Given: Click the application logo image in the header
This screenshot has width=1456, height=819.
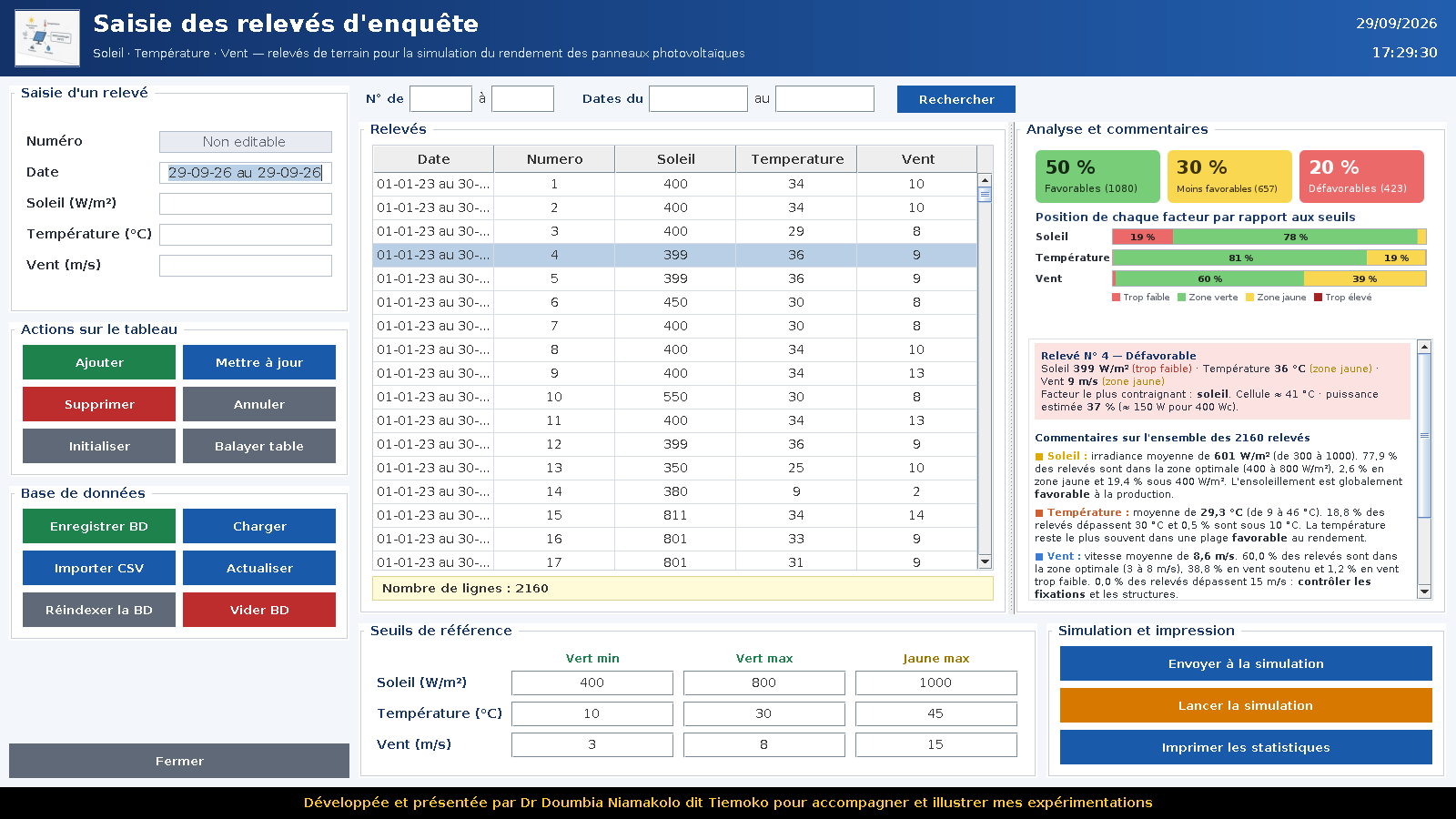Looking at the screenshot, I should point(47,38).
